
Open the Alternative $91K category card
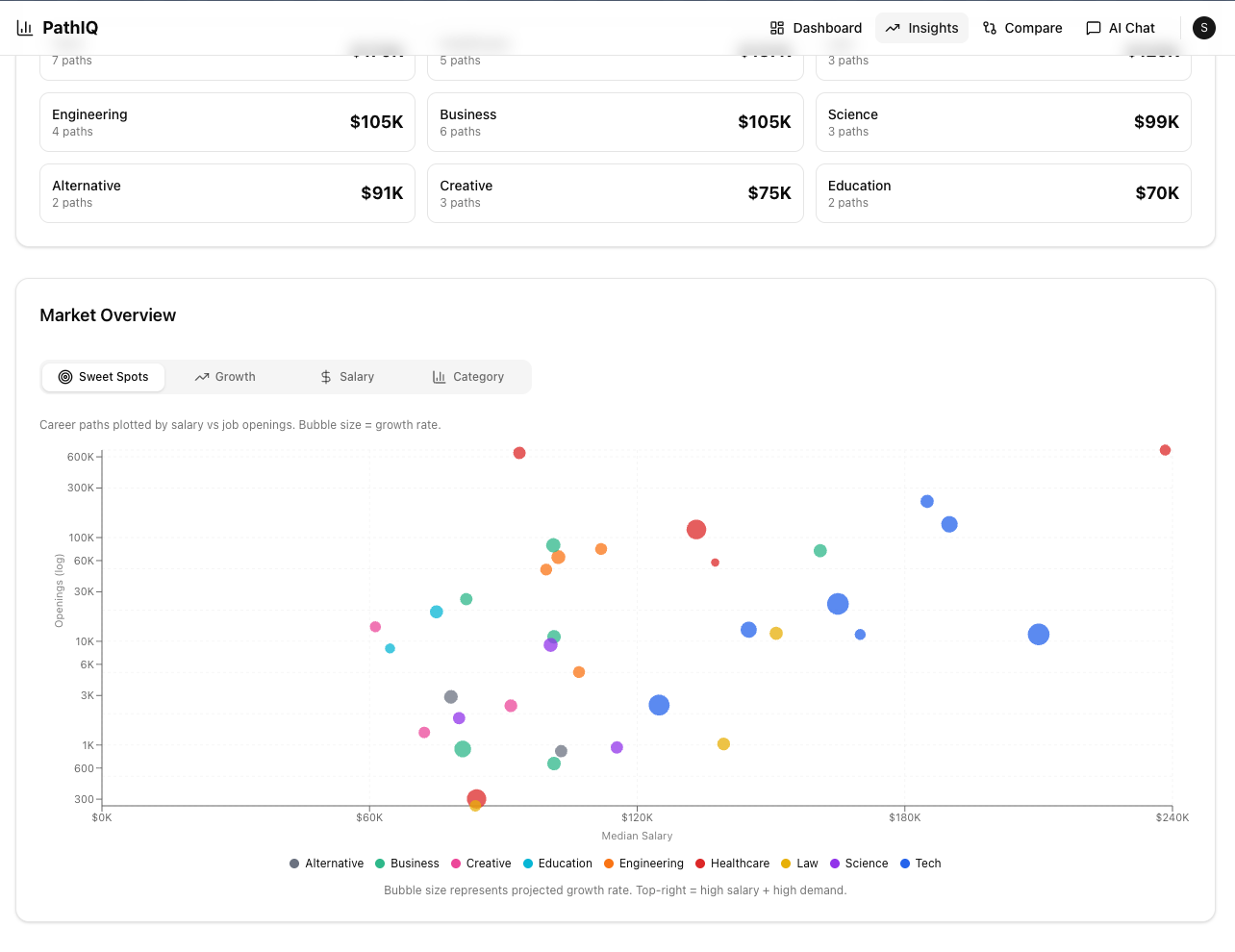click(x=227, y=193)
